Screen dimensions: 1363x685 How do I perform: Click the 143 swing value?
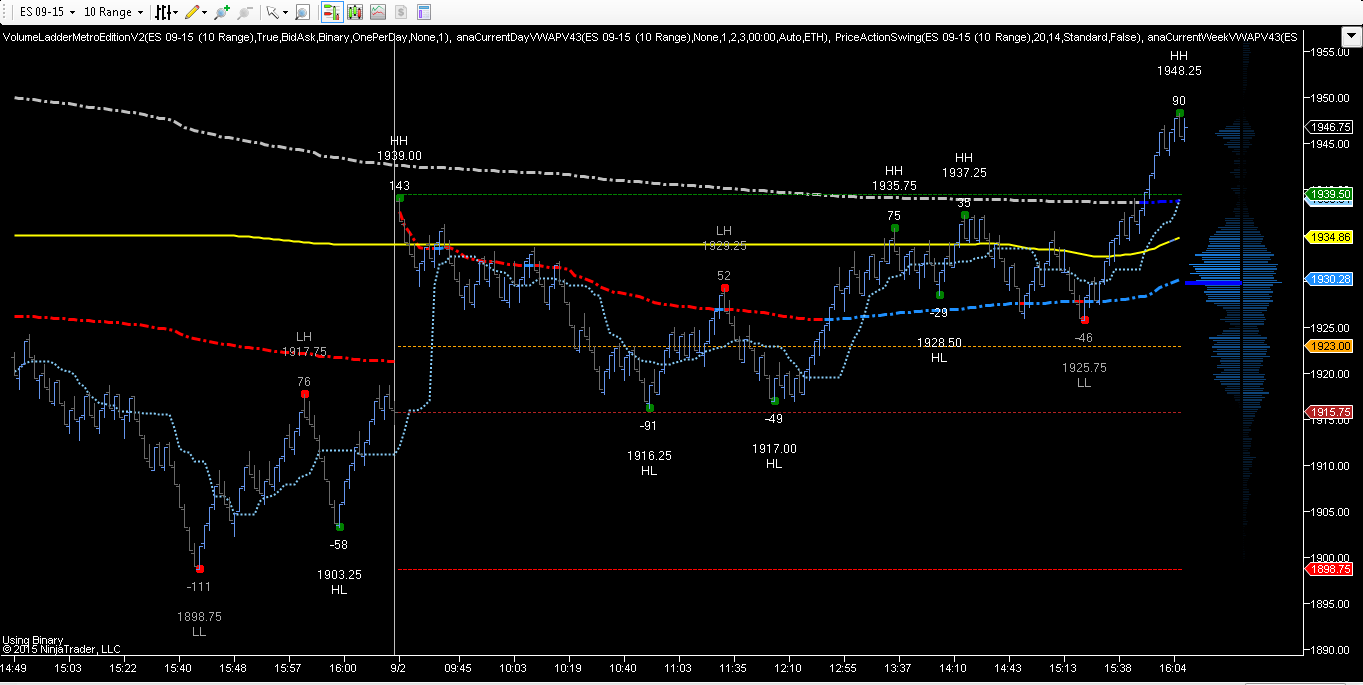pyautogui.click(x=399, y=186)
